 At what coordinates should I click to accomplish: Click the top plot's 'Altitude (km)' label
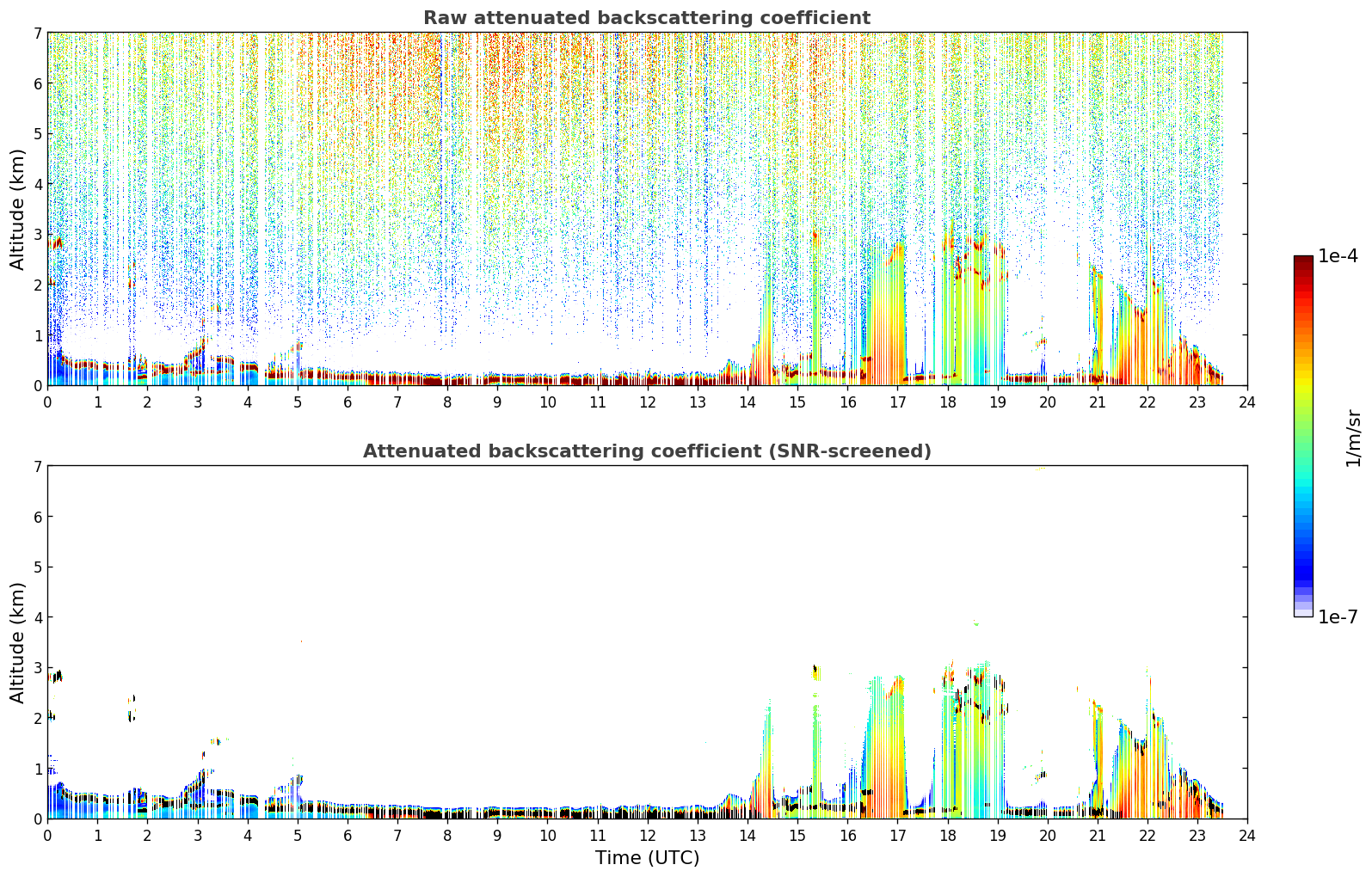point(18,209)
